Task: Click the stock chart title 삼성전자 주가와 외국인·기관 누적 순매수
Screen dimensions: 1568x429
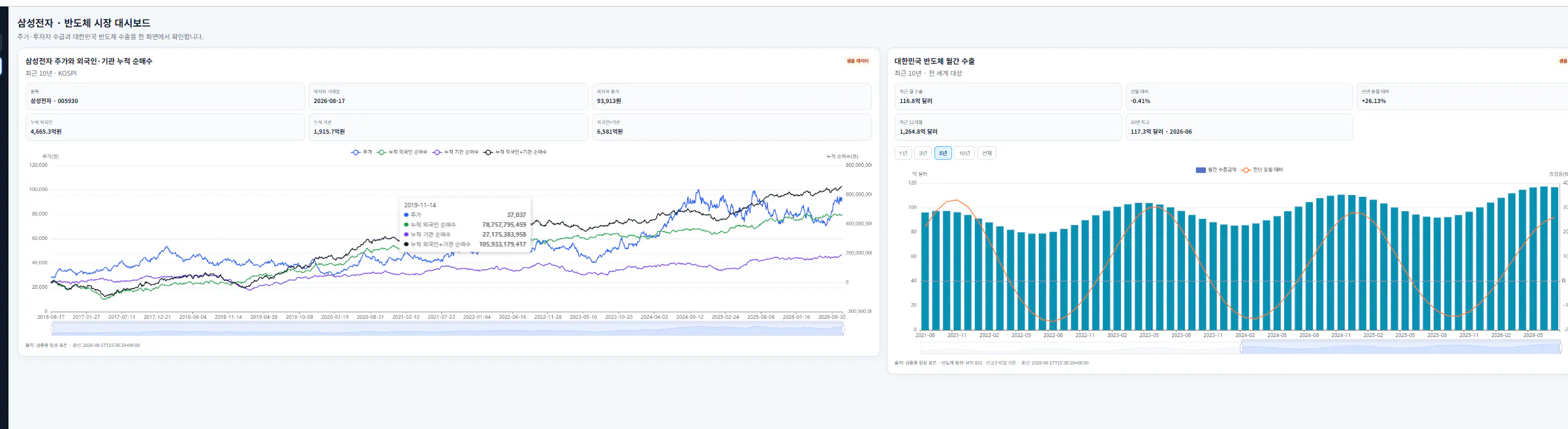Action: (x=89, y=61)
